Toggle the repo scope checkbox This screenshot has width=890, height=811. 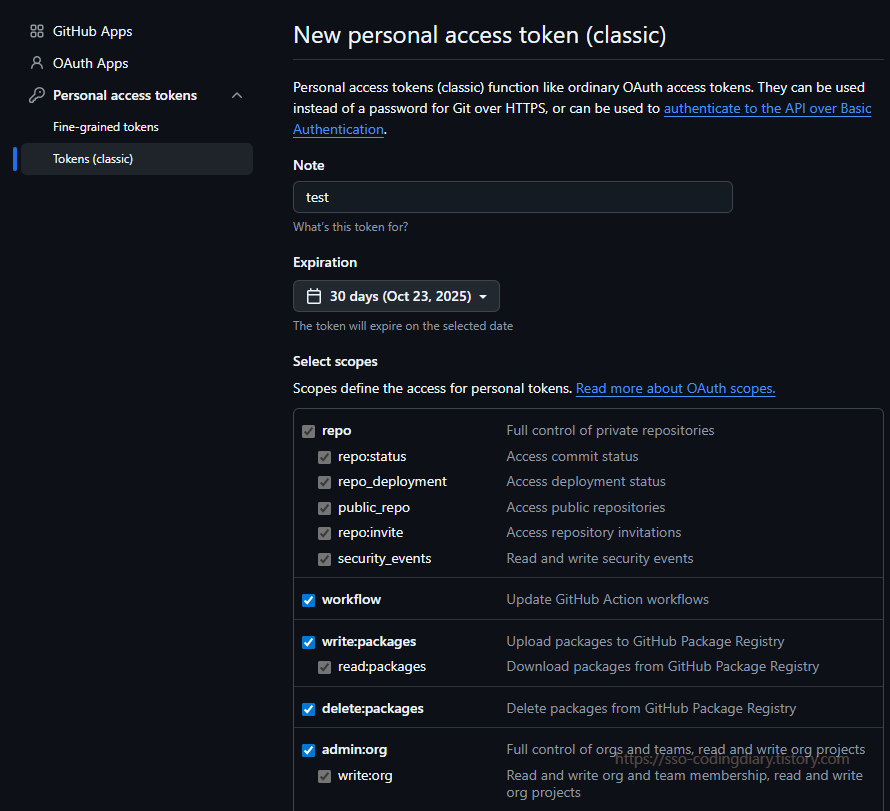308,431
